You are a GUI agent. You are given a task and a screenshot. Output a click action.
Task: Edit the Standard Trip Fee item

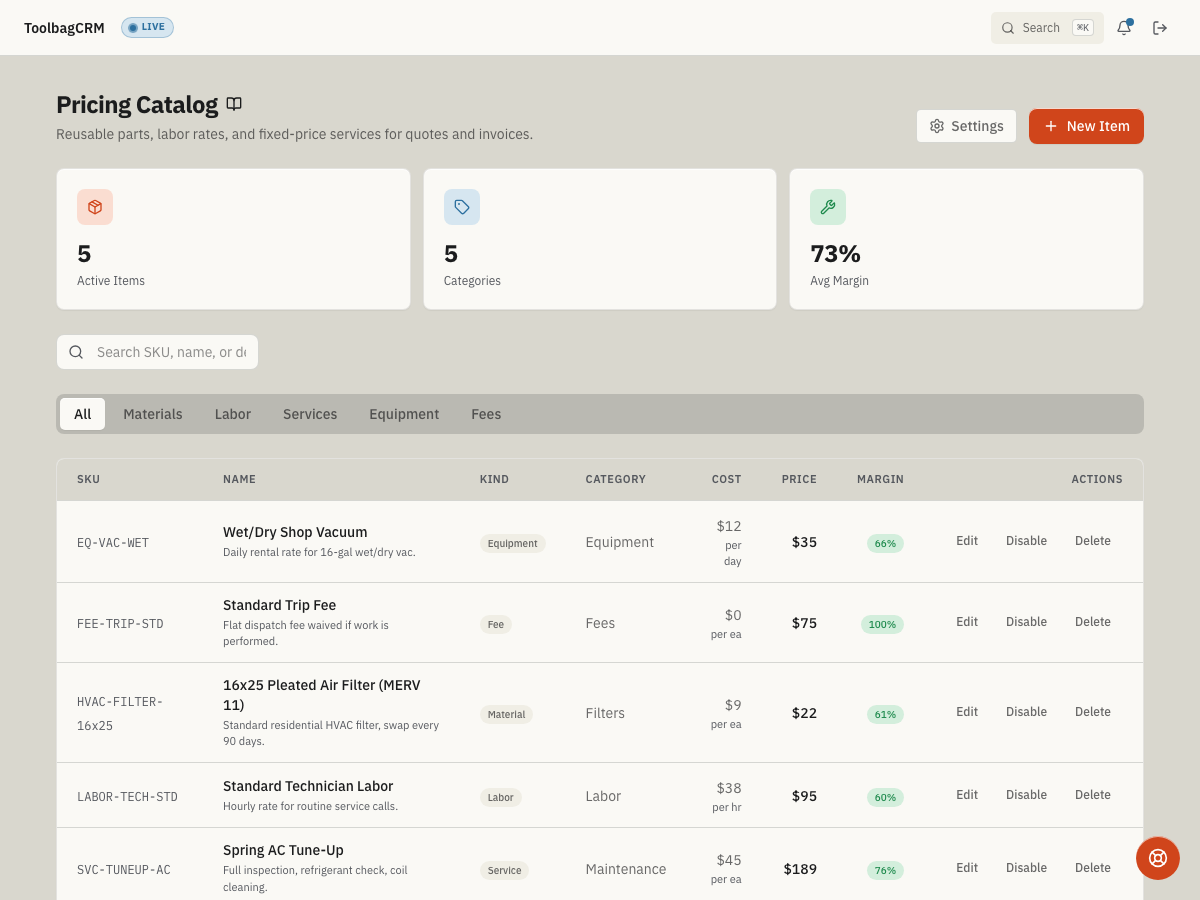pyautogui.click(x=967, y=622)
